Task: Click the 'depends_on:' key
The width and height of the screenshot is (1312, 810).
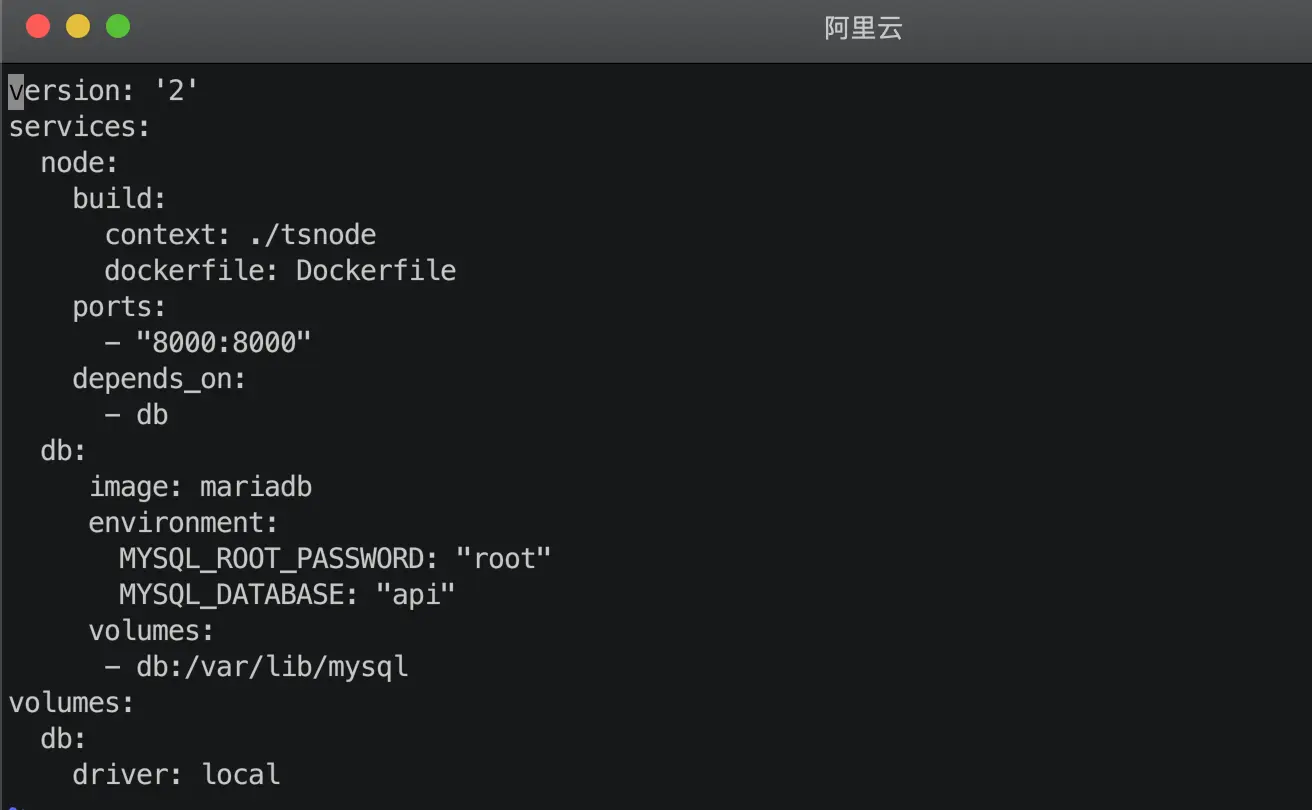Action: pyautogui.click(x=159, y=379)
